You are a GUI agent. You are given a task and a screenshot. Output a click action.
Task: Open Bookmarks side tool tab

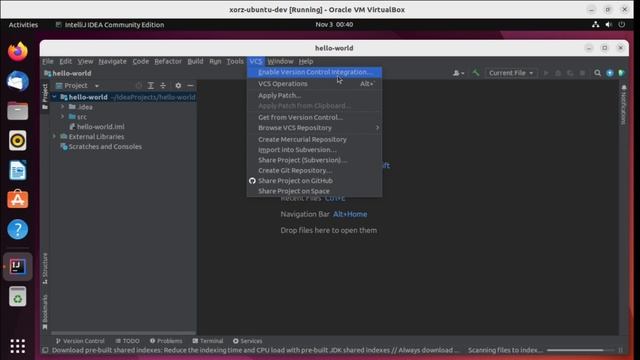point(45,312)
